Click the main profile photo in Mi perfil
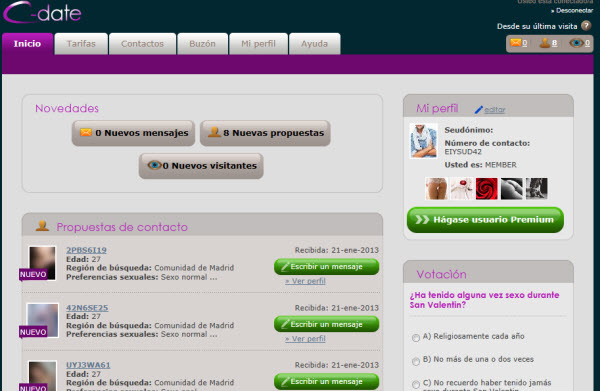Screen dimensions: 600x391 pos(423,141)
